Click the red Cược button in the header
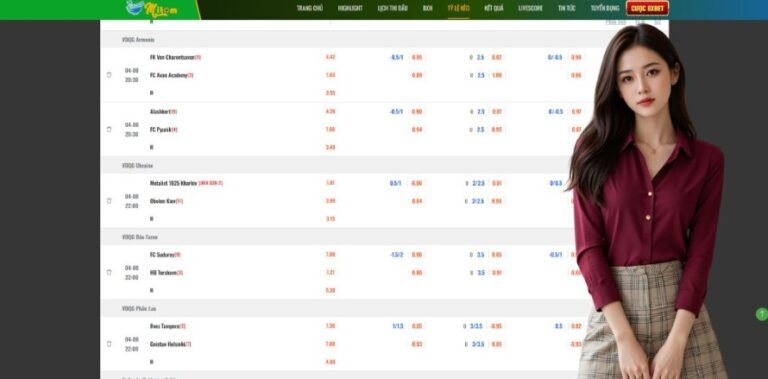Screen dimensions: 768x379 click(x=647, y=8)
